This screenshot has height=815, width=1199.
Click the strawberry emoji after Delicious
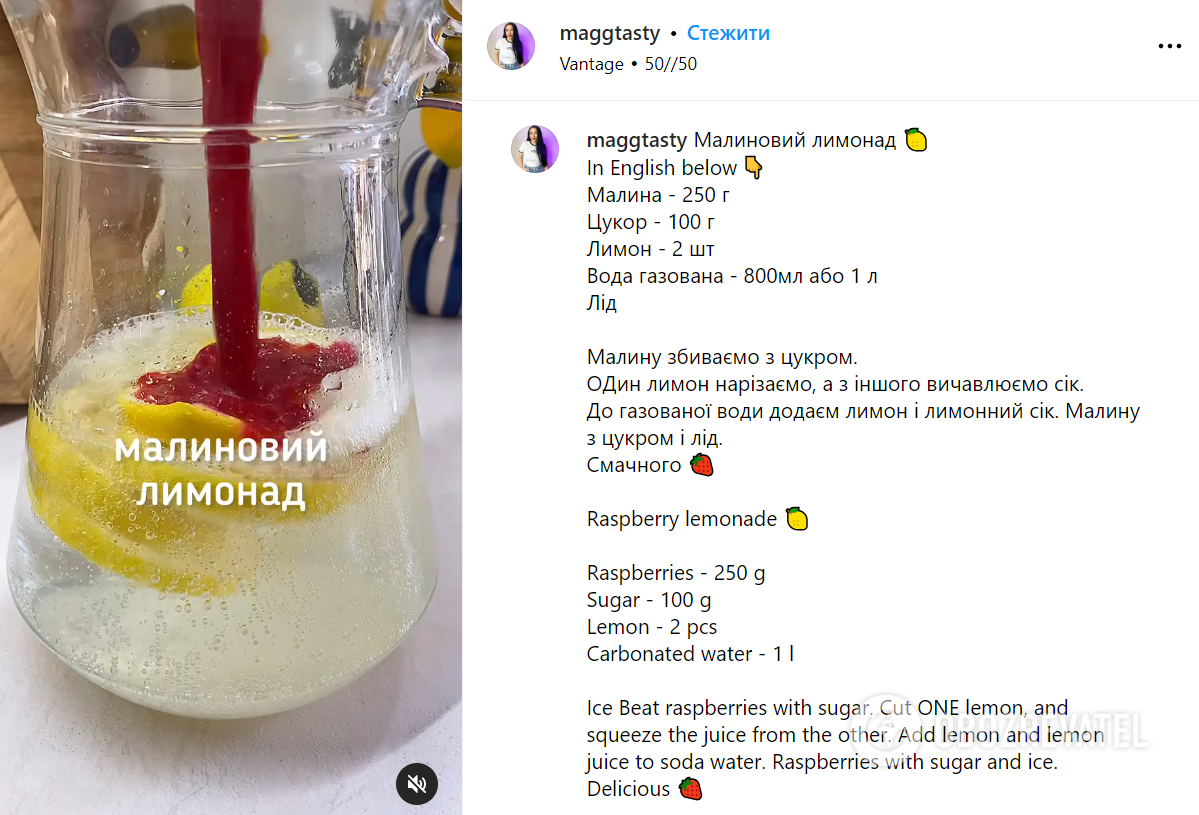point(690,788)
